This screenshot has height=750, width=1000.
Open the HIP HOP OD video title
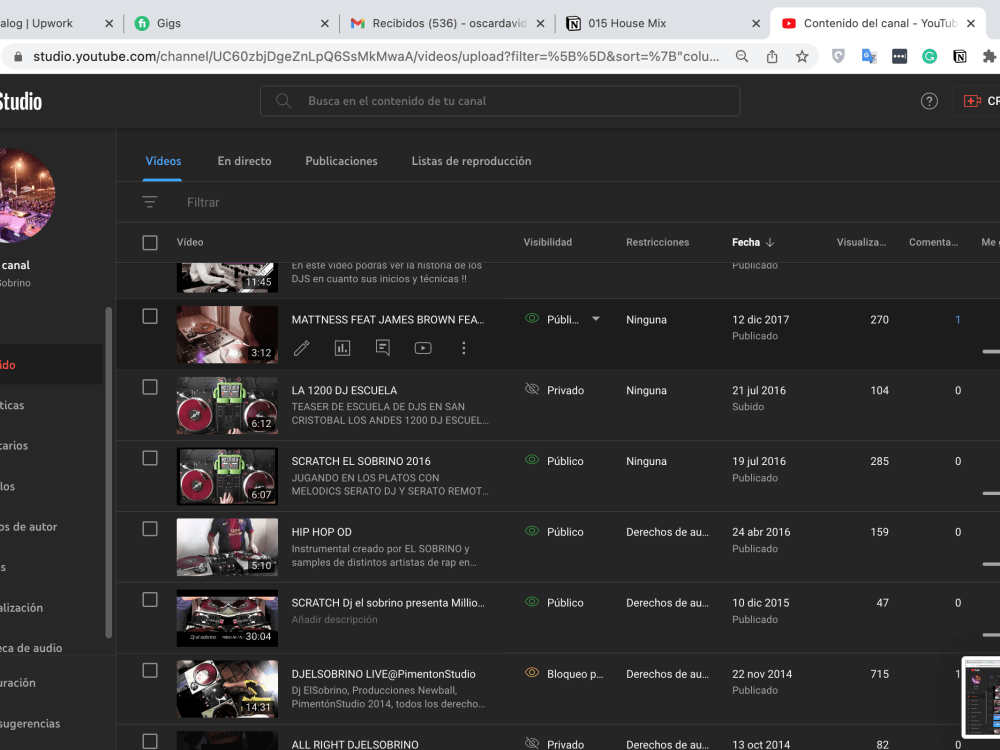point(321,532)
